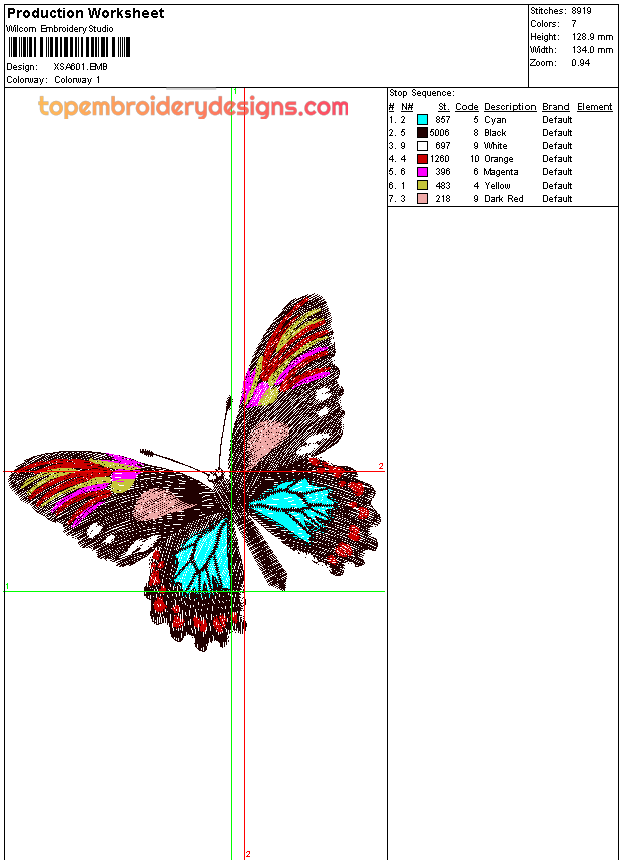Select the 'White' description text
This screenshot has height=860, width=620.
pos(495,146)
